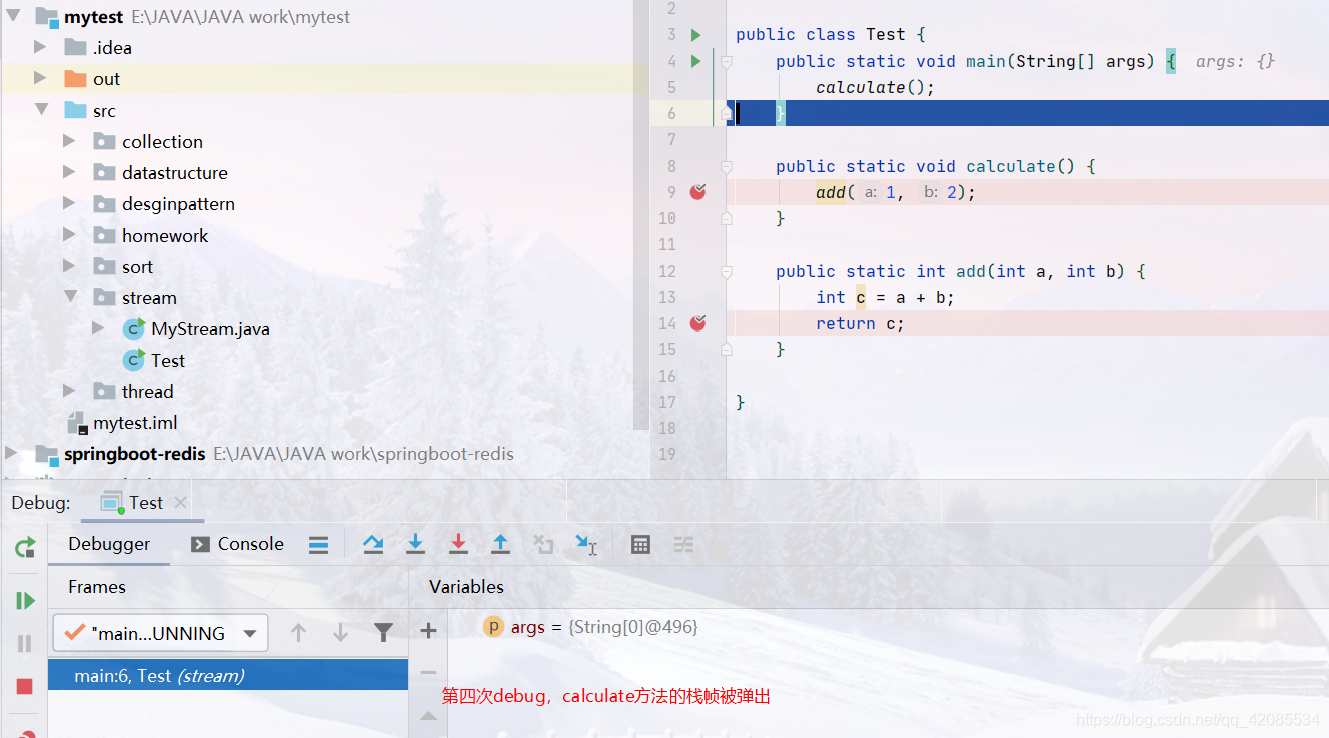Viewport: 1329px width, 738px height.
Task: Expand the collection package
Action: coord(69,141)
